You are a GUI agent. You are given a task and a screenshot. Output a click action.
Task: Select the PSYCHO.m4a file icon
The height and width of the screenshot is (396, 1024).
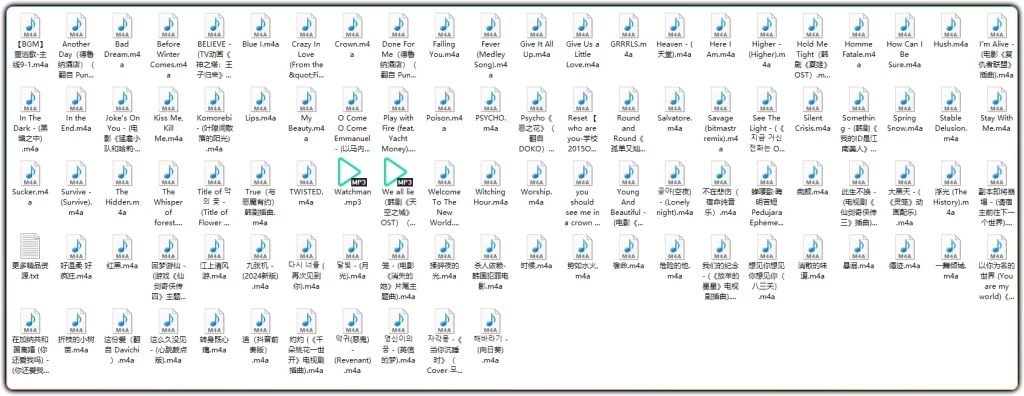491,100
